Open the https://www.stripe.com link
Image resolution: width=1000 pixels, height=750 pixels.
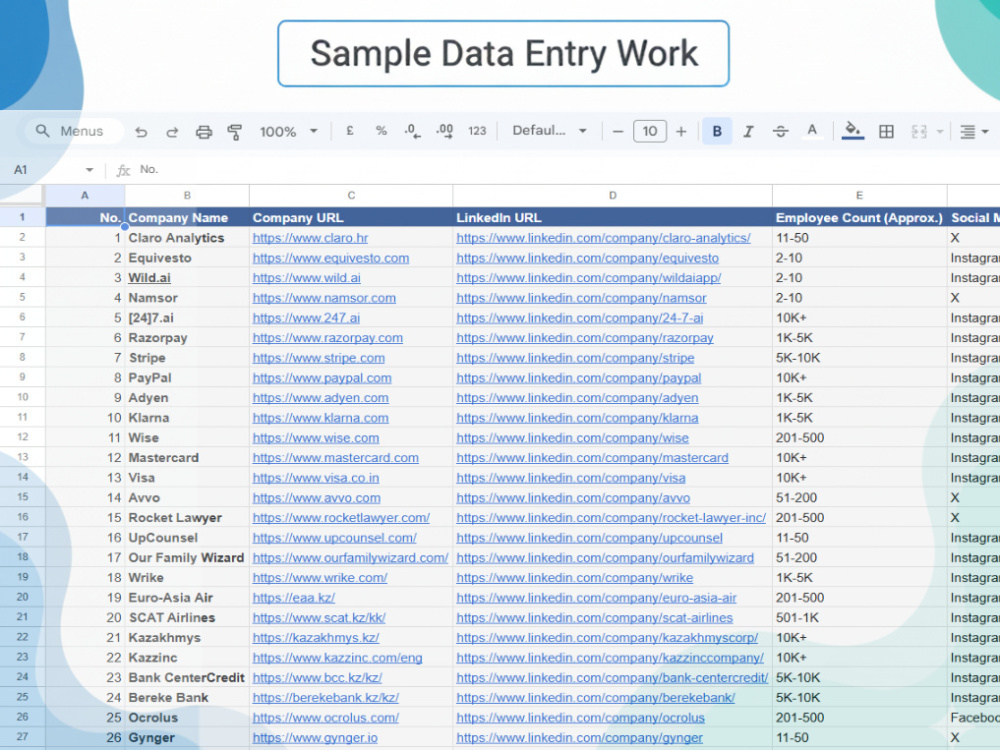pos(318,358)
